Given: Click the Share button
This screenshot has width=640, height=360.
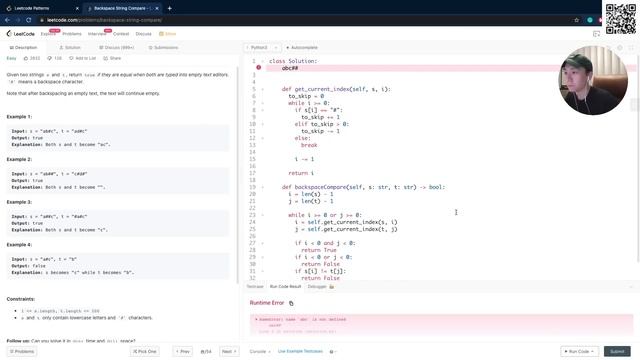Looking at the screenshot, I should (x=112, y=58).
